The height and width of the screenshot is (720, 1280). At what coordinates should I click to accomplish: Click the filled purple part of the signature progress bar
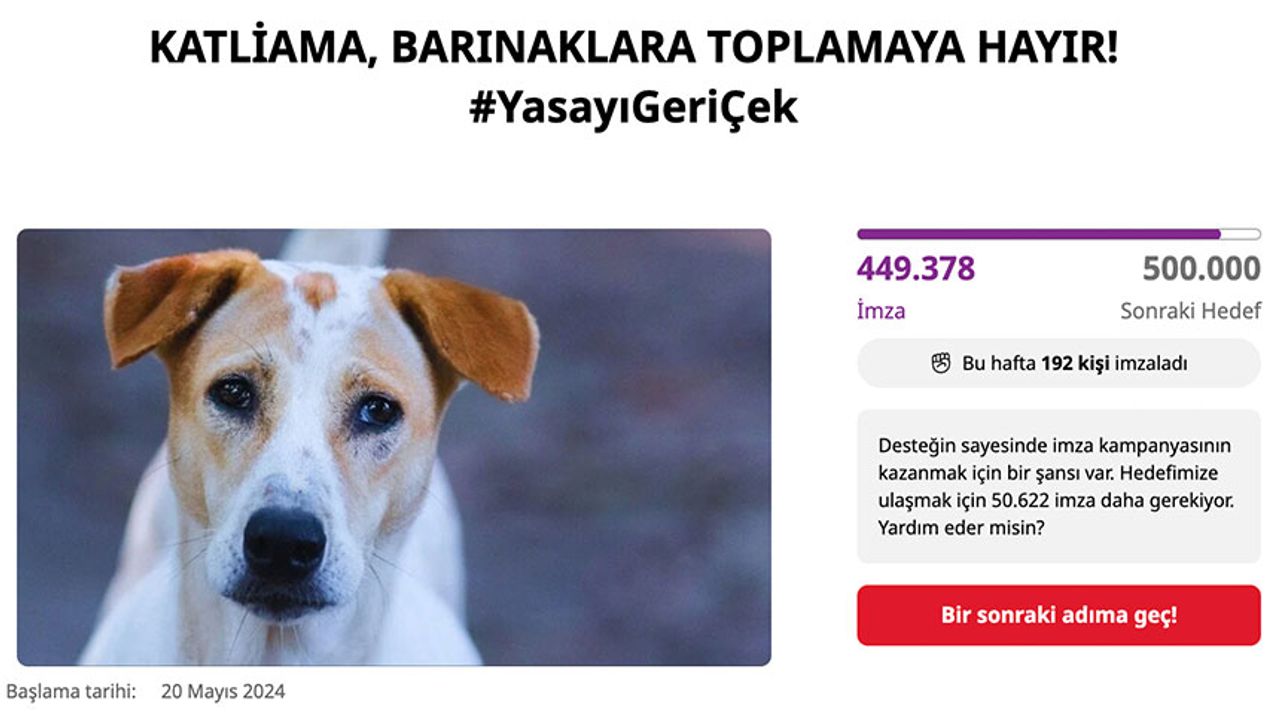tap(1038, 234)
